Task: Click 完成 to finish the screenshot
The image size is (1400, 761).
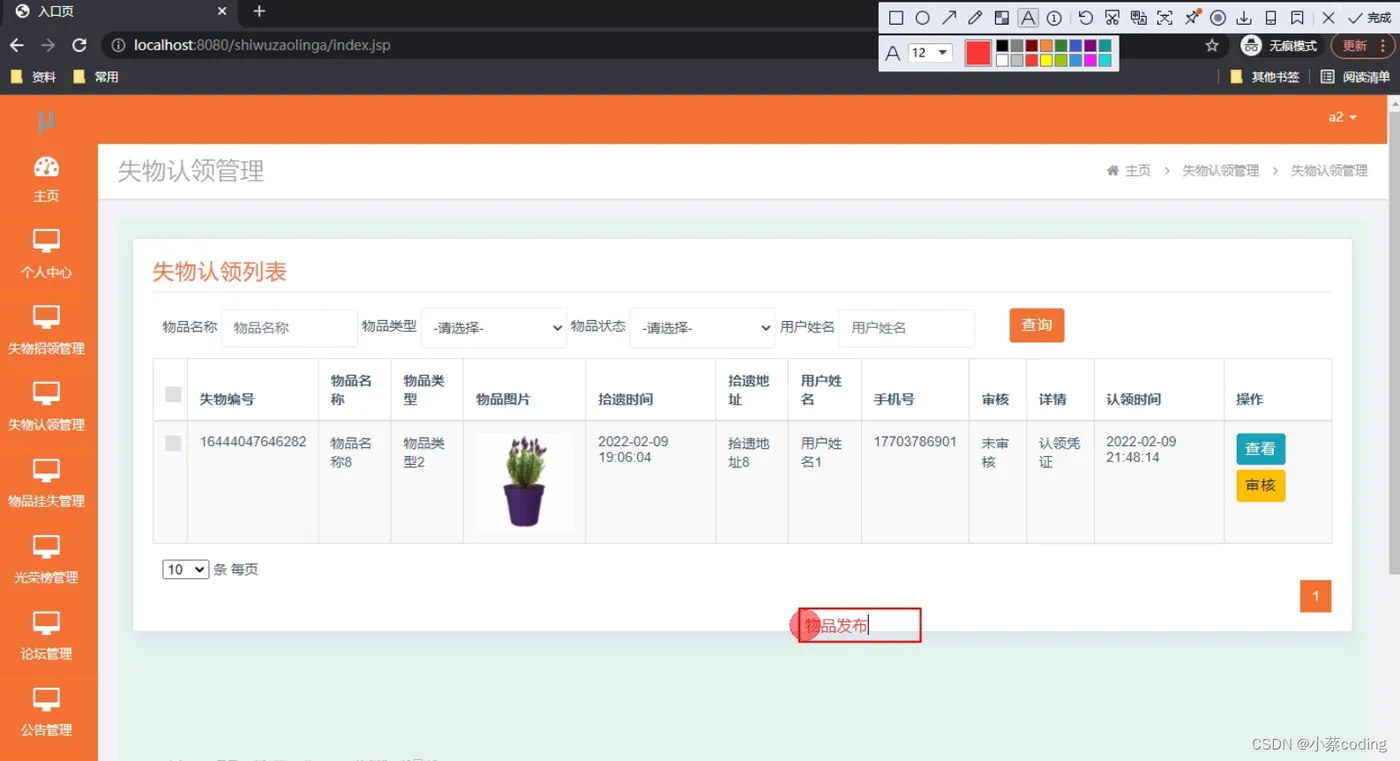Action: (1369, 18)
